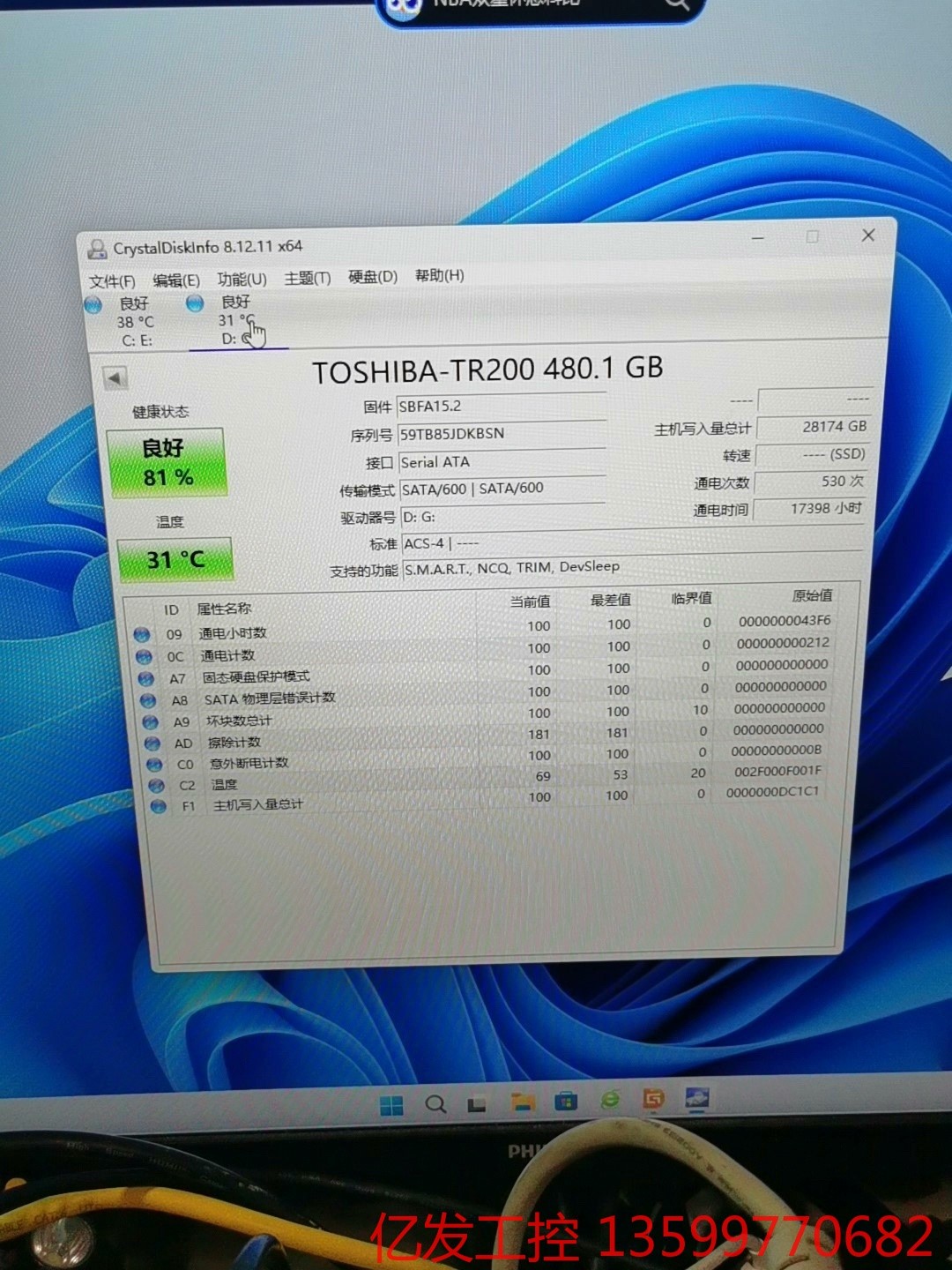Click the power on hours value 17398 小时
The height and width of the screenshot is (1270, 952).
point(808,509)
